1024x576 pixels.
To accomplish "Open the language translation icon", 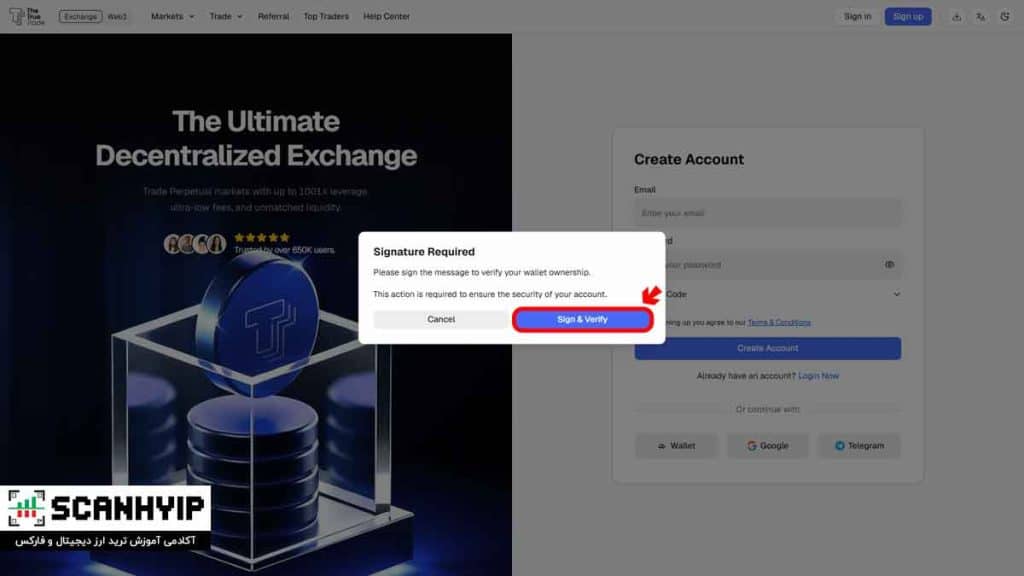I will tap(980, 16).
